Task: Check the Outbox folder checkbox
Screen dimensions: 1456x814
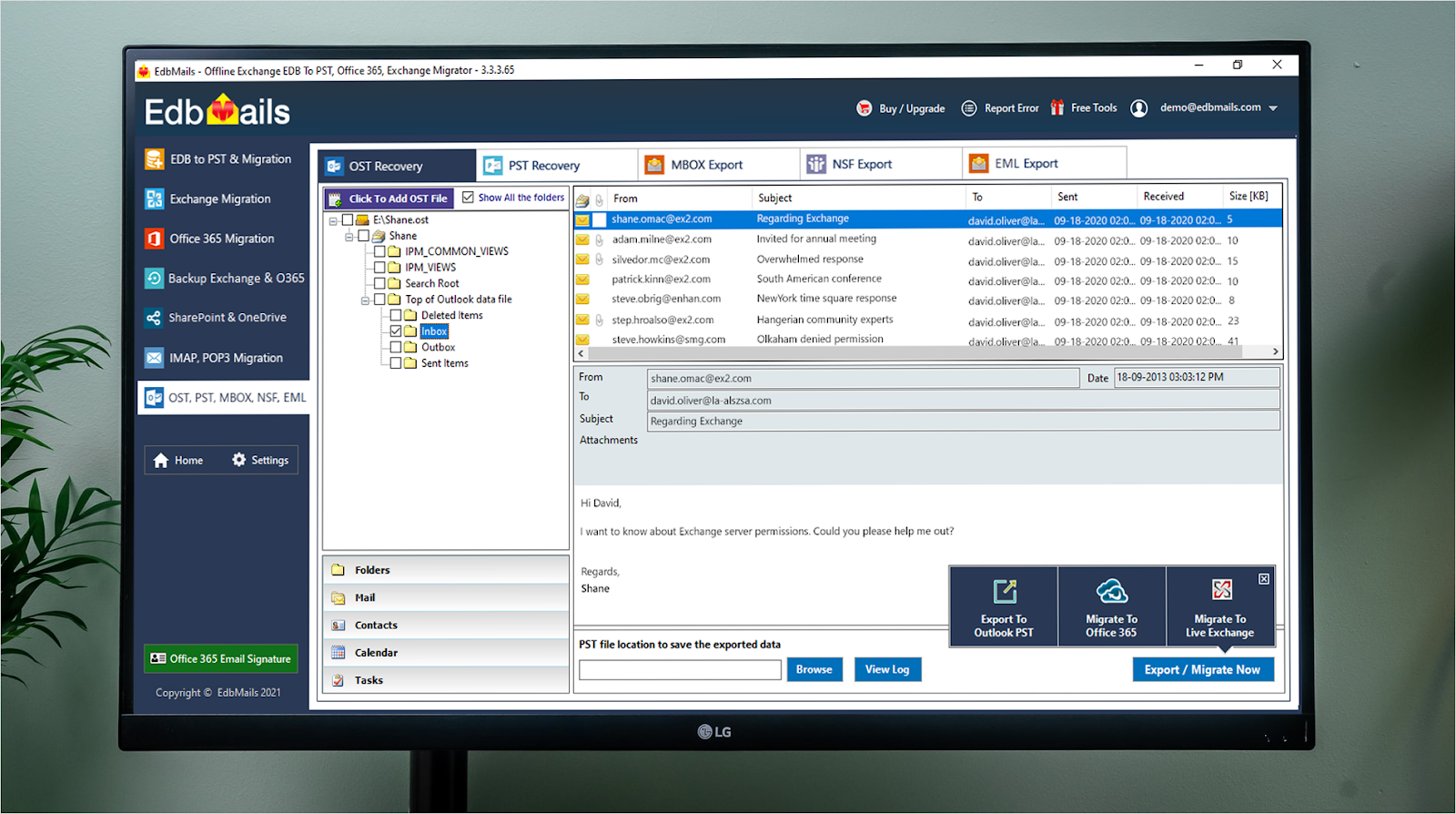Action: coord(396,347)
